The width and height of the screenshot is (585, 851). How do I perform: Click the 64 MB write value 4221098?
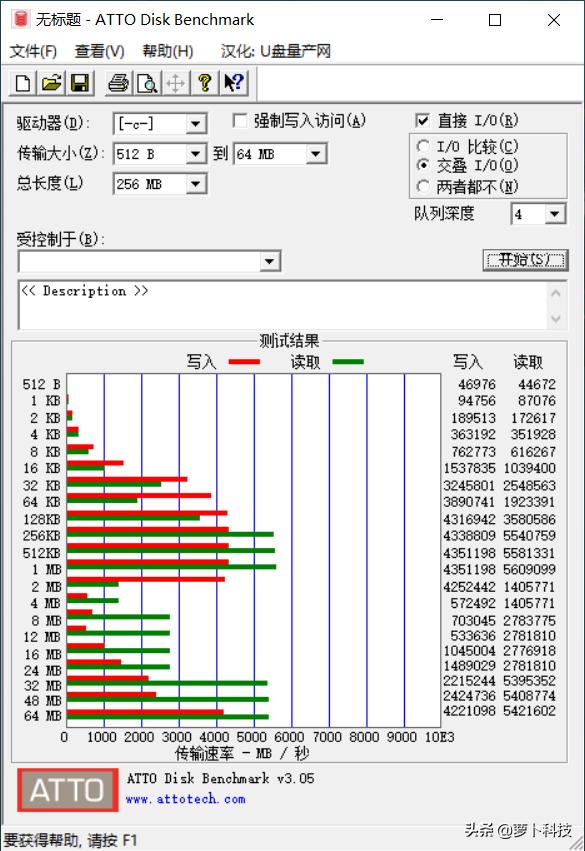click(x=469, y=711)
